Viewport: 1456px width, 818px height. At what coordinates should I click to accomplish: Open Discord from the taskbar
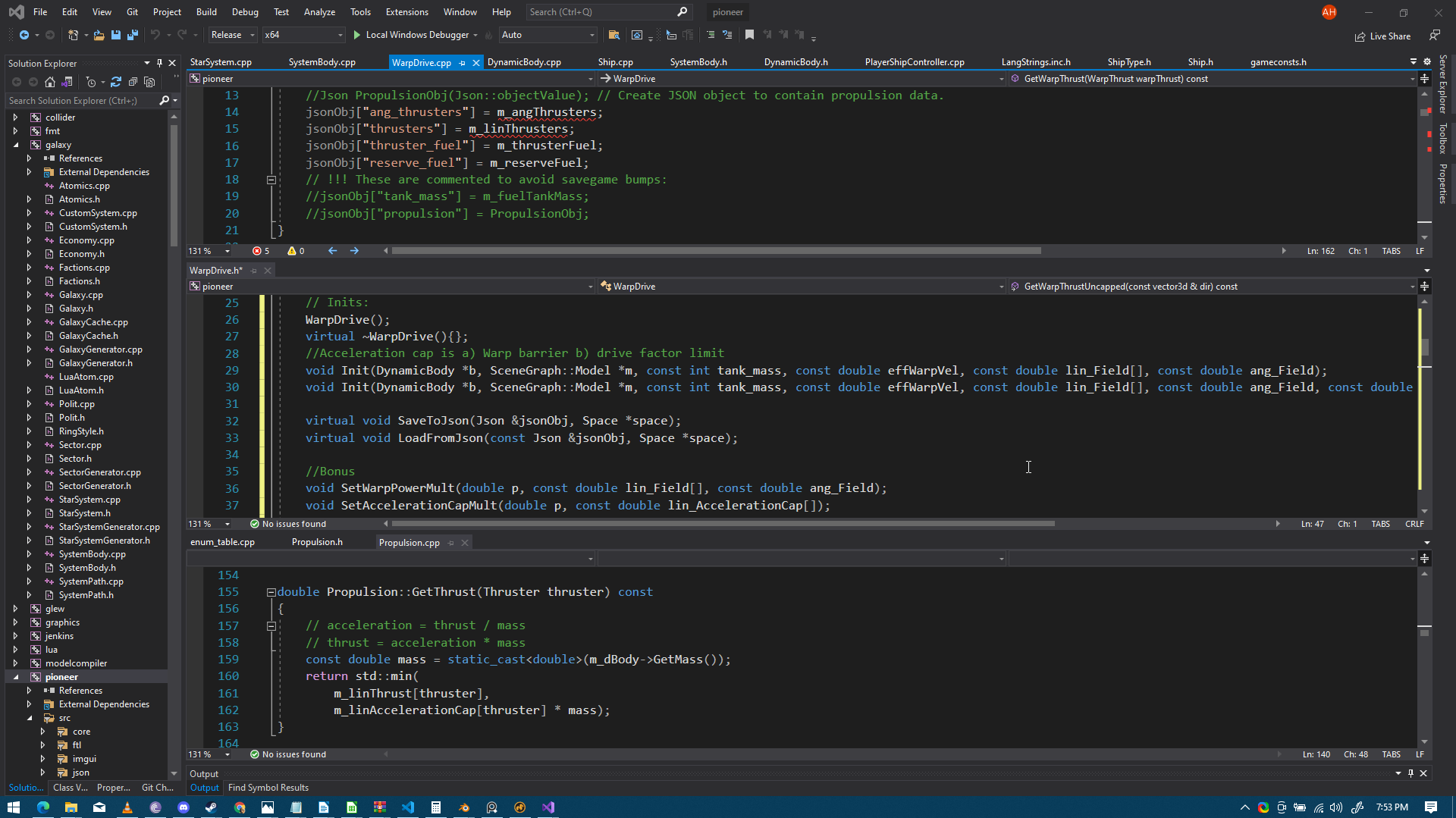[184, 807]
